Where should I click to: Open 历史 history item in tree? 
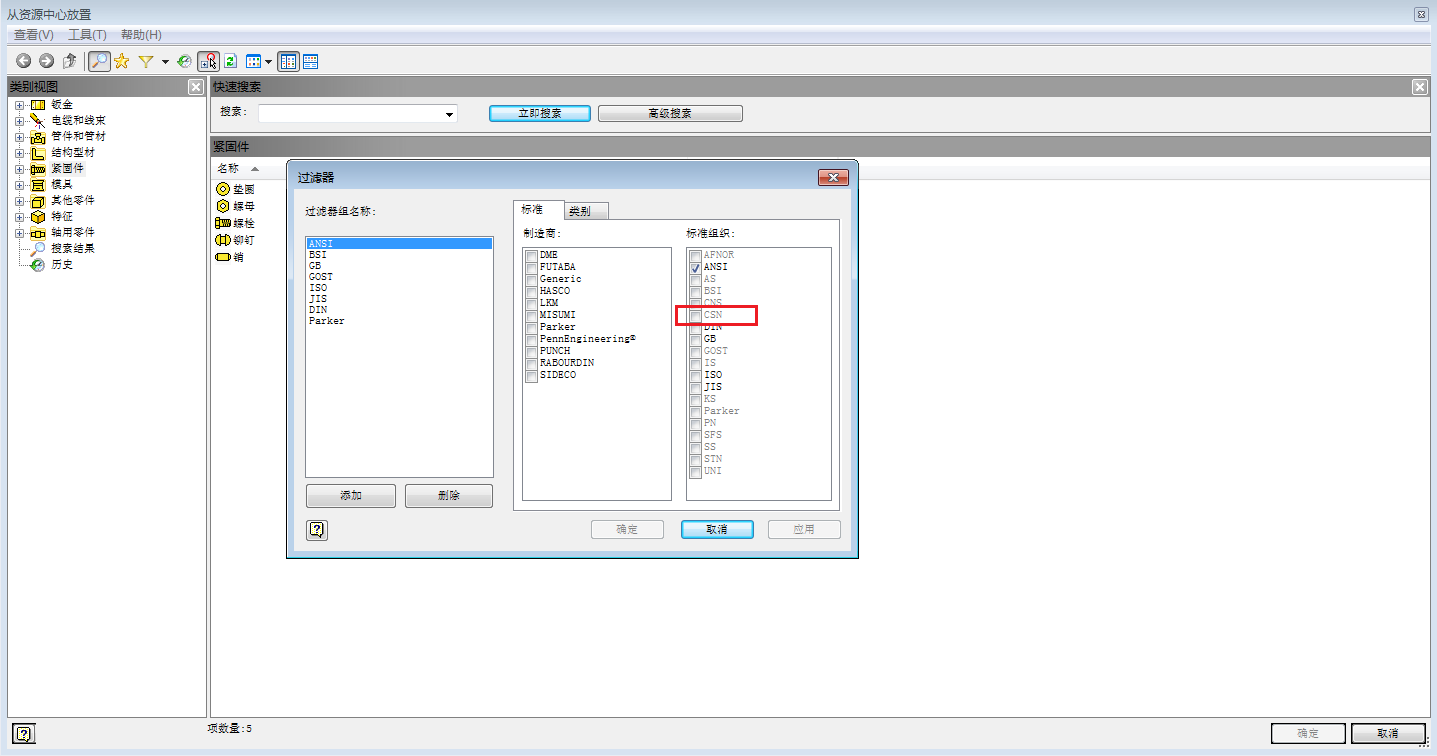pyautogui.click(x=62, y=264)
